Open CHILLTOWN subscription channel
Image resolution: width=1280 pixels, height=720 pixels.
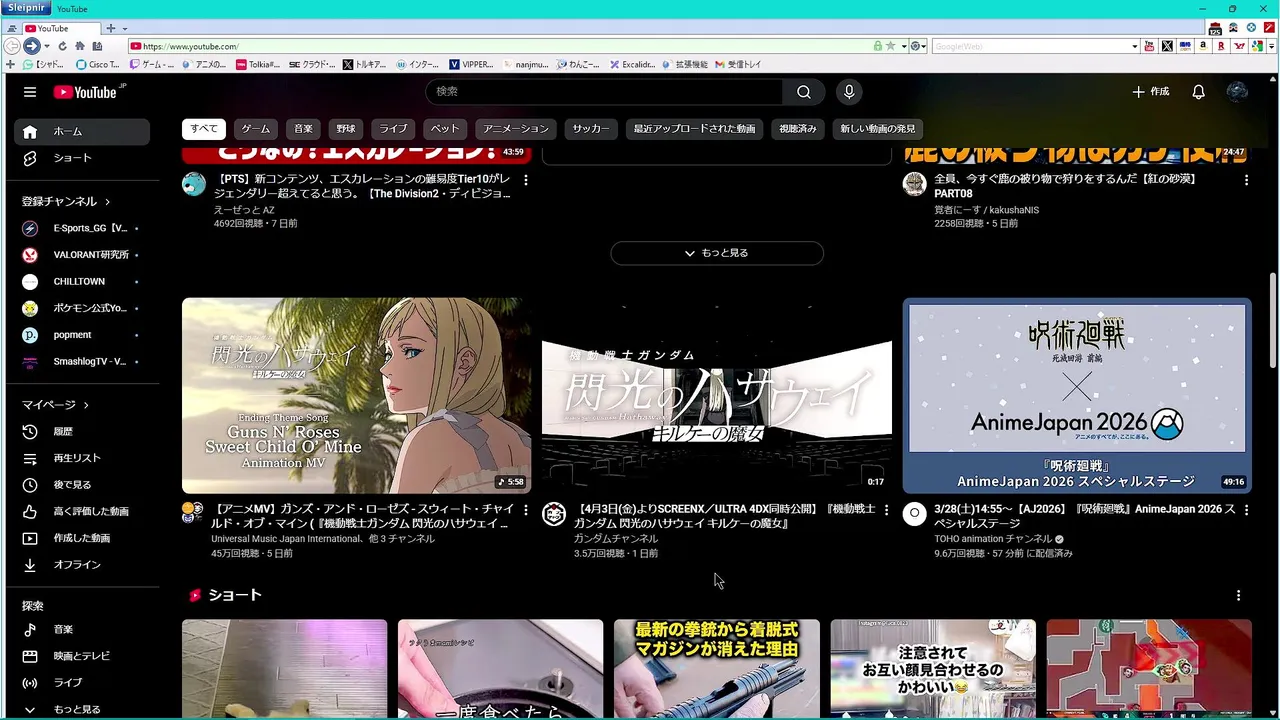tap(82, 282)
